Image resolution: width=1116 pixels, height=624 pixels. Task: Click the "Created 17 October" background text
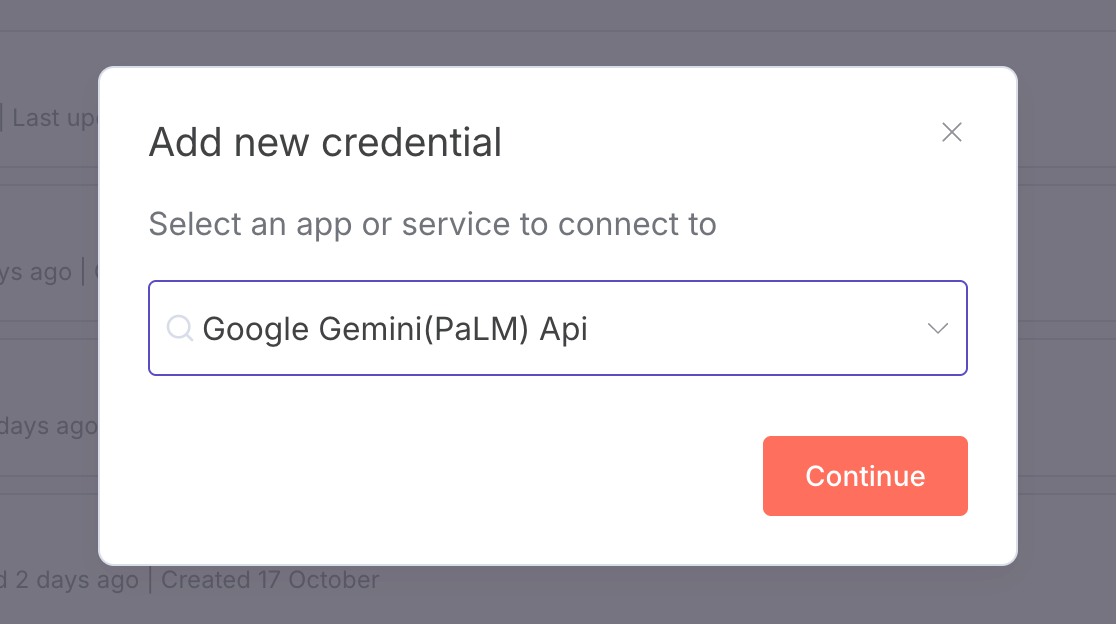[x=270, y=579]
